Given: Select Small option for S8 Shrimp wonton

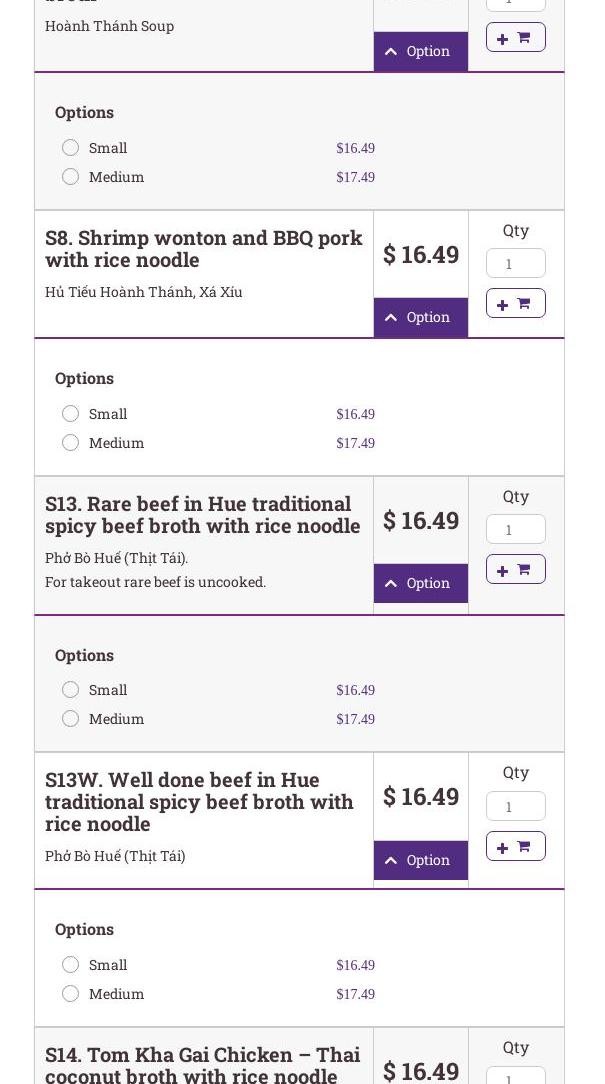Looking at the screenshot, I should [70, 414].
